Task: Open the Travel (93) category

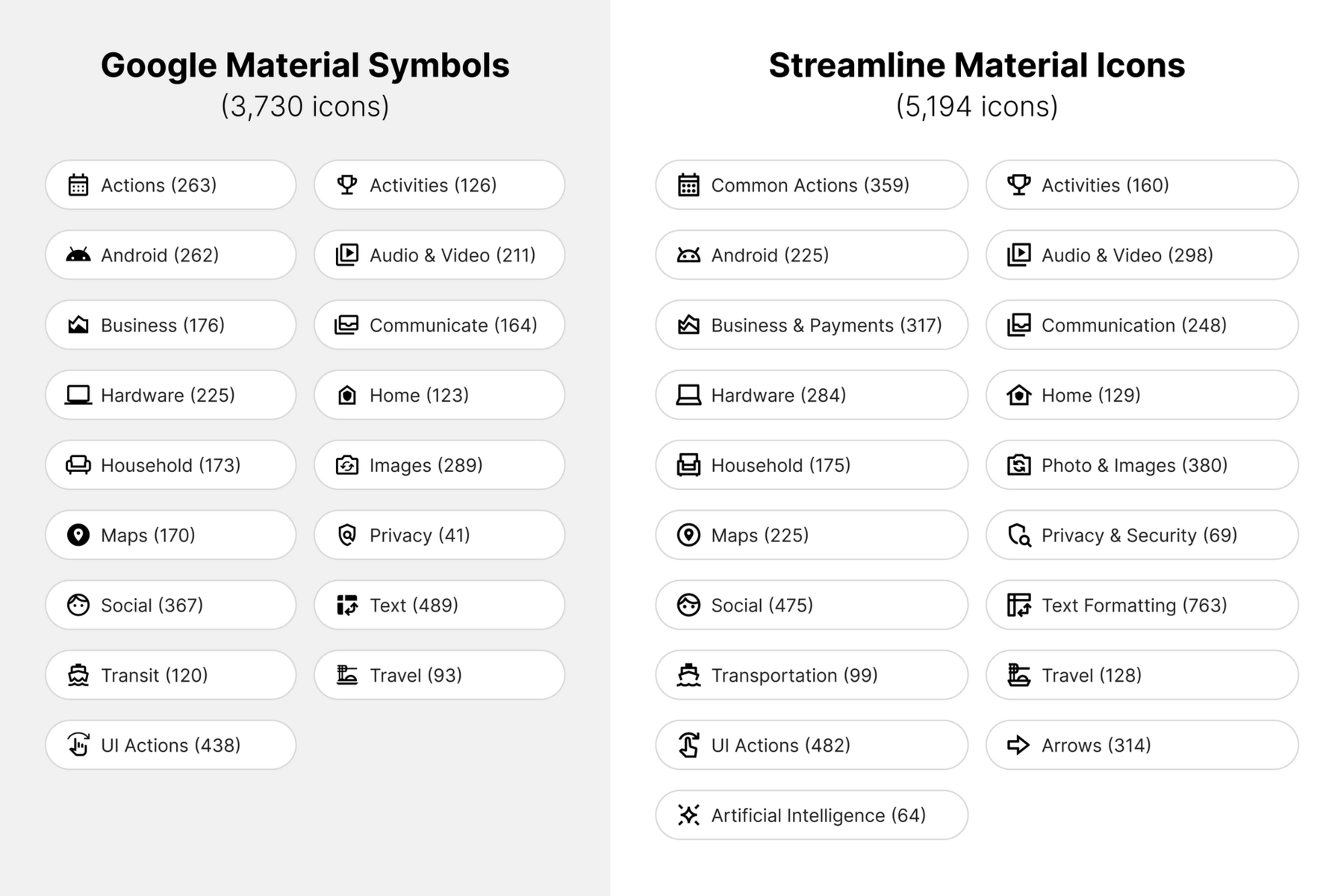Action: click(439, 675)
